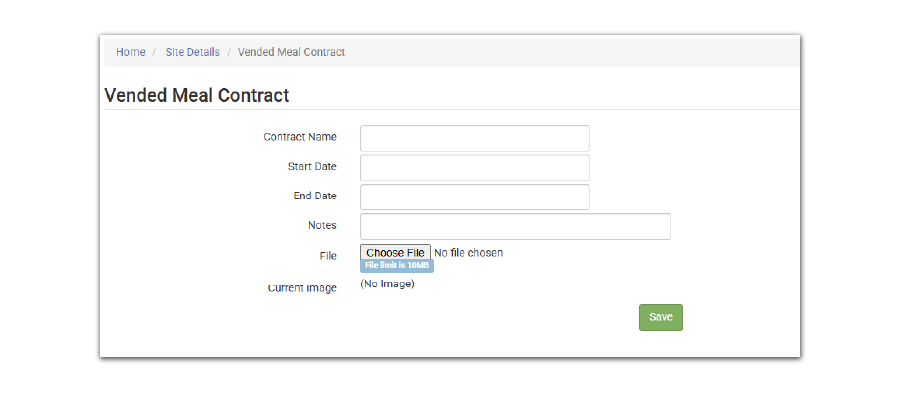Screen dimensions: 900x400
Task: Click the slash separator right after Home
Action: coord(155,52)
